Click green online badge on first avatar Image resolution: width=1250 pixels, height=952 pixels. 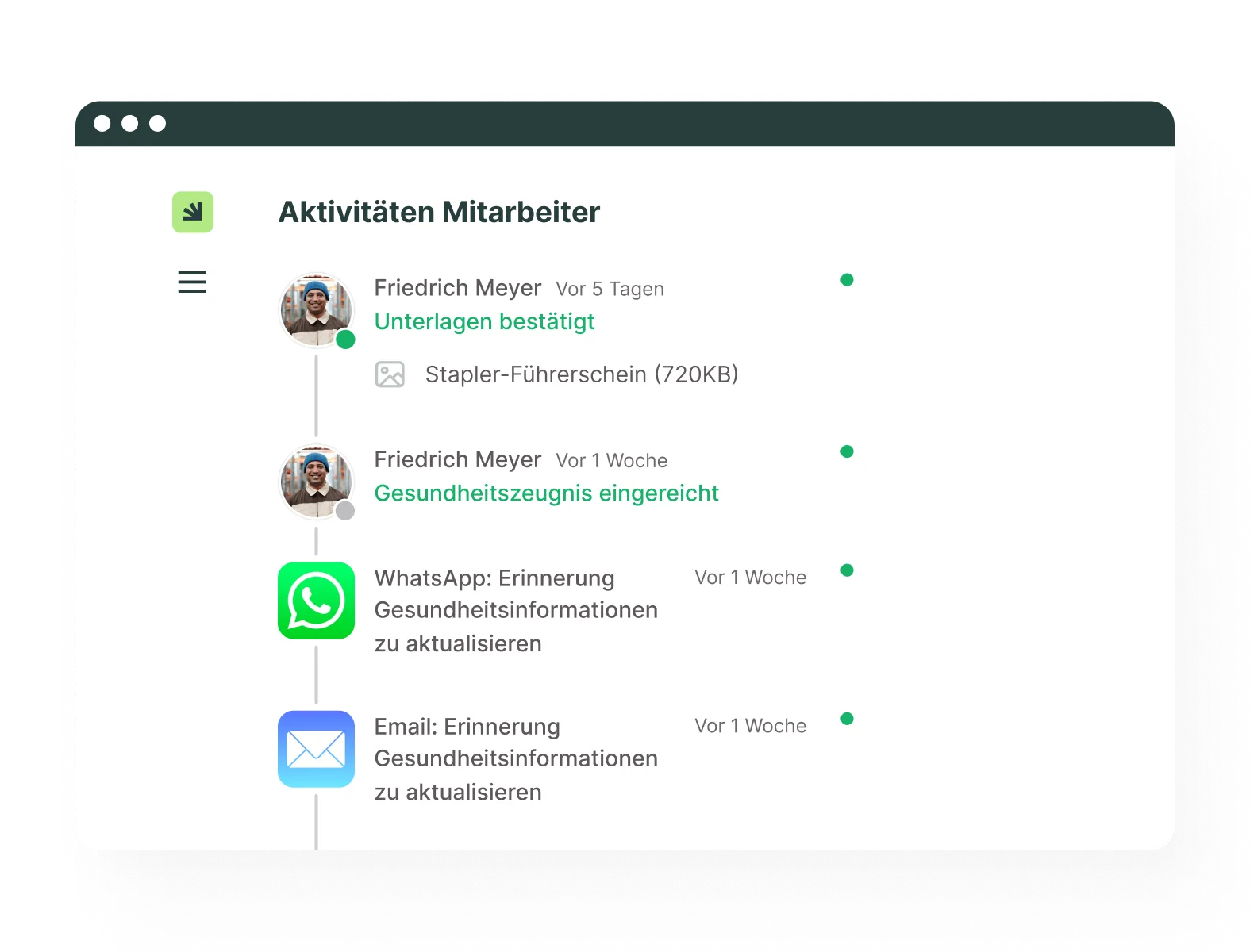click(x=345, y=340)
